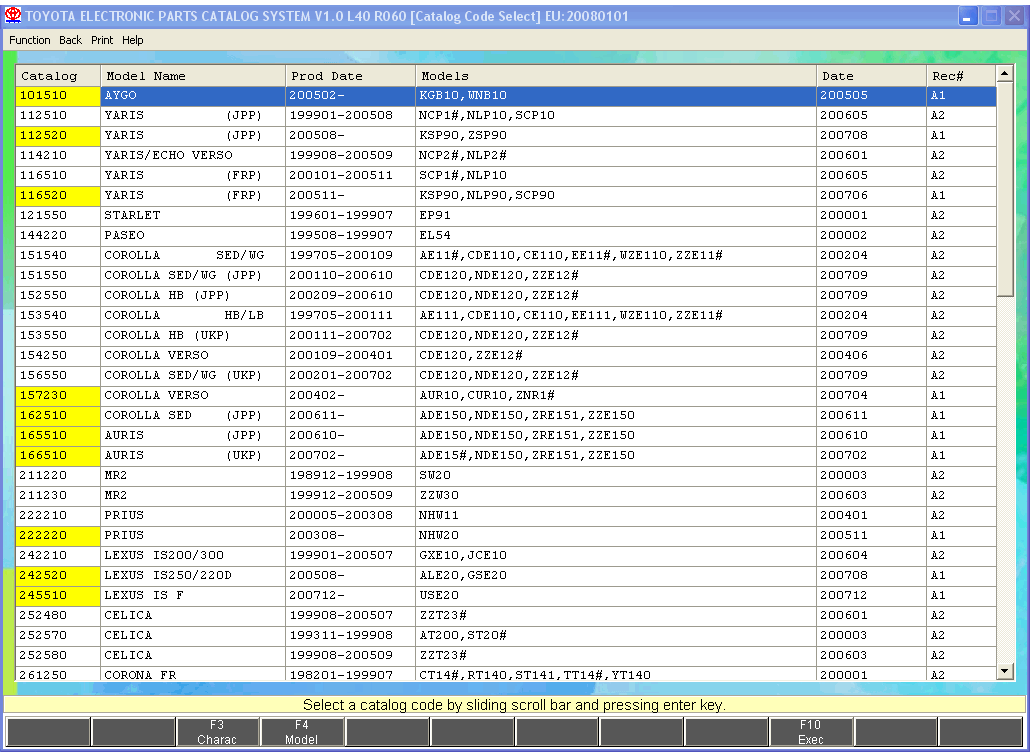Screen dimensions: 1030x752
Task: Select the YARIS/ECHO VERSO row
Action: tap(506, 156)
